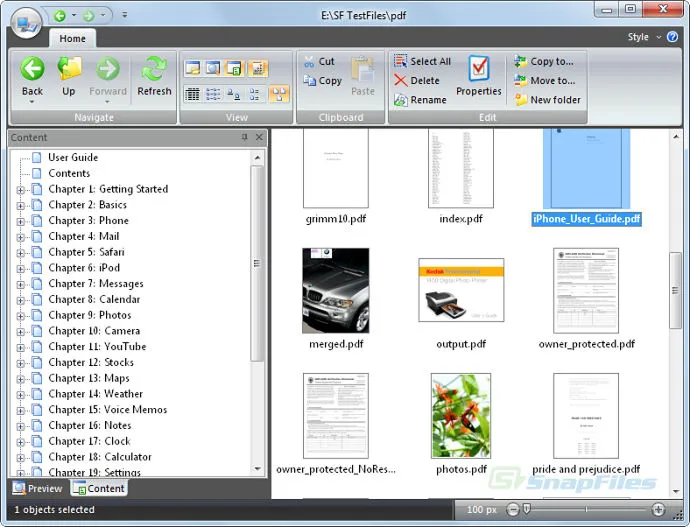Toggle the content pane view button
The image size is (690, 527).
click(235, 68)
